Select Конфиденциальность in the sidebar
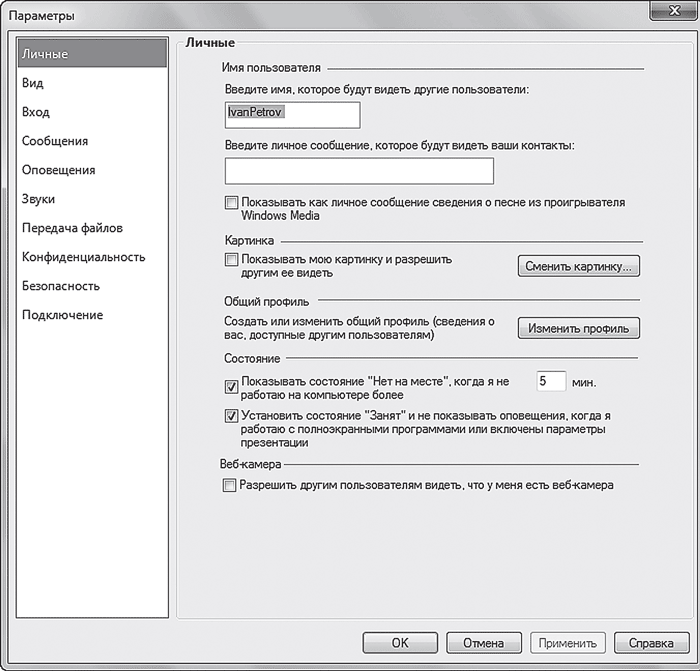Screen dimensions: 700x671 (x=83, y=257)
